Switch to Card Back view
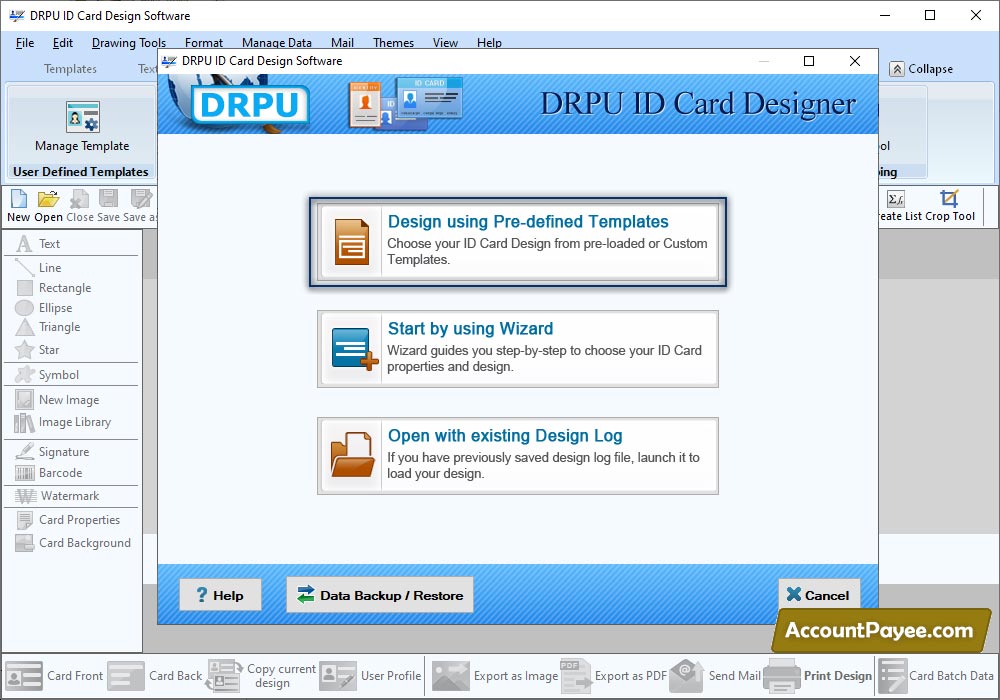Viewport: 1000px width, 700px height. pos(155,676)
